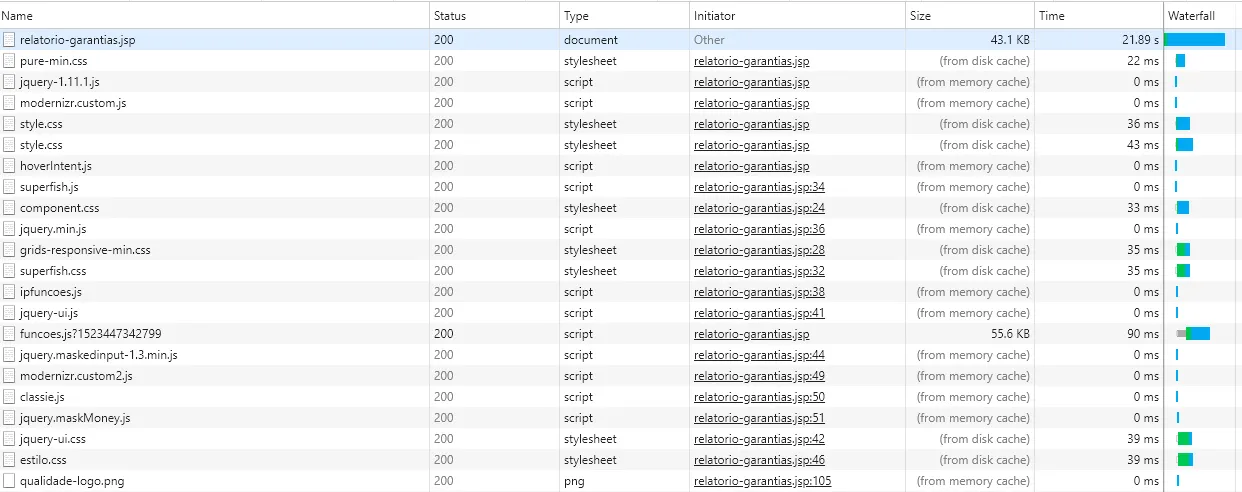Click the long waterfall bar for relatorio-garantias.jsp
Screen dimensions: 1242x492
click(1195, 40)
